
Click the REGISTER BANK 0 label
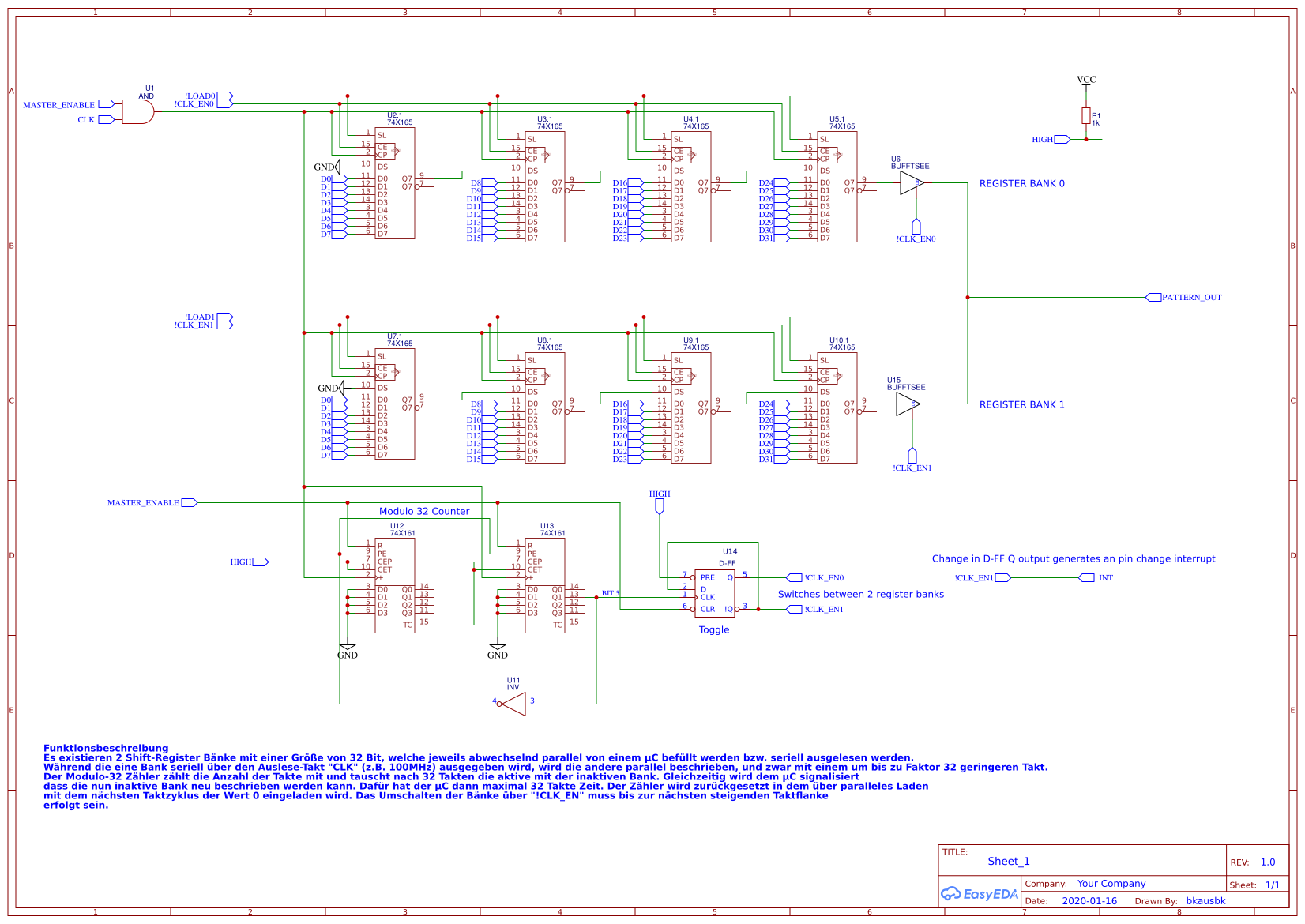pos(1023,183)
